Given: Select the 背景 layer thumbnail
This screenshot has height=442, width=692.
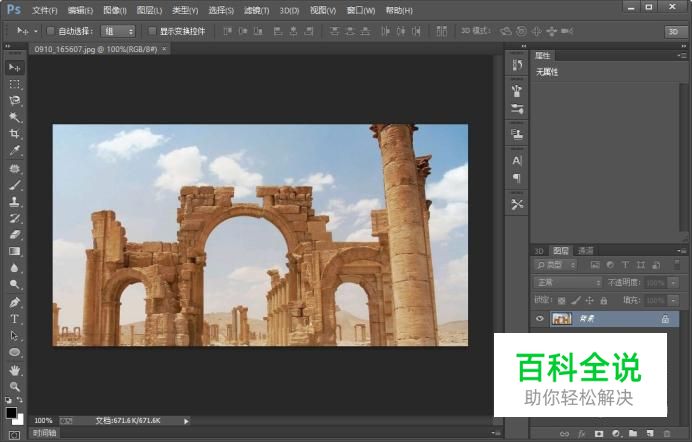Looking at the screenshot, I should tap(561, 319).
